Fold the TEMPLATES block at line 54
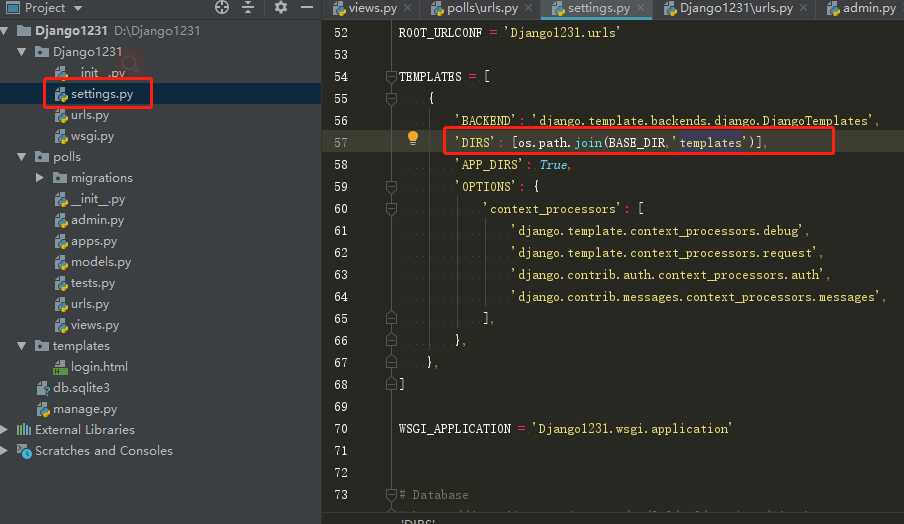The width and height of the screenshot is (904, 524). (389, 77)
